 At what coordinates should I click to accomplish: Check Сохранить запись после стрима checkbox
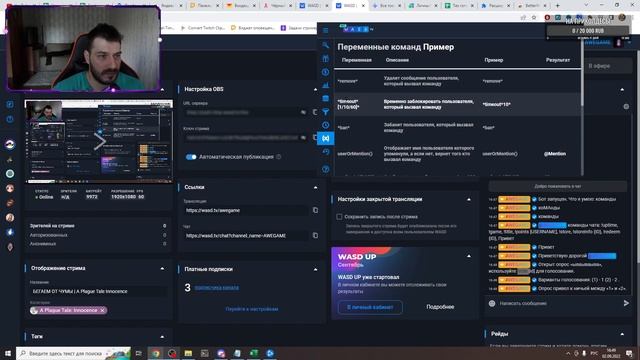339,217
